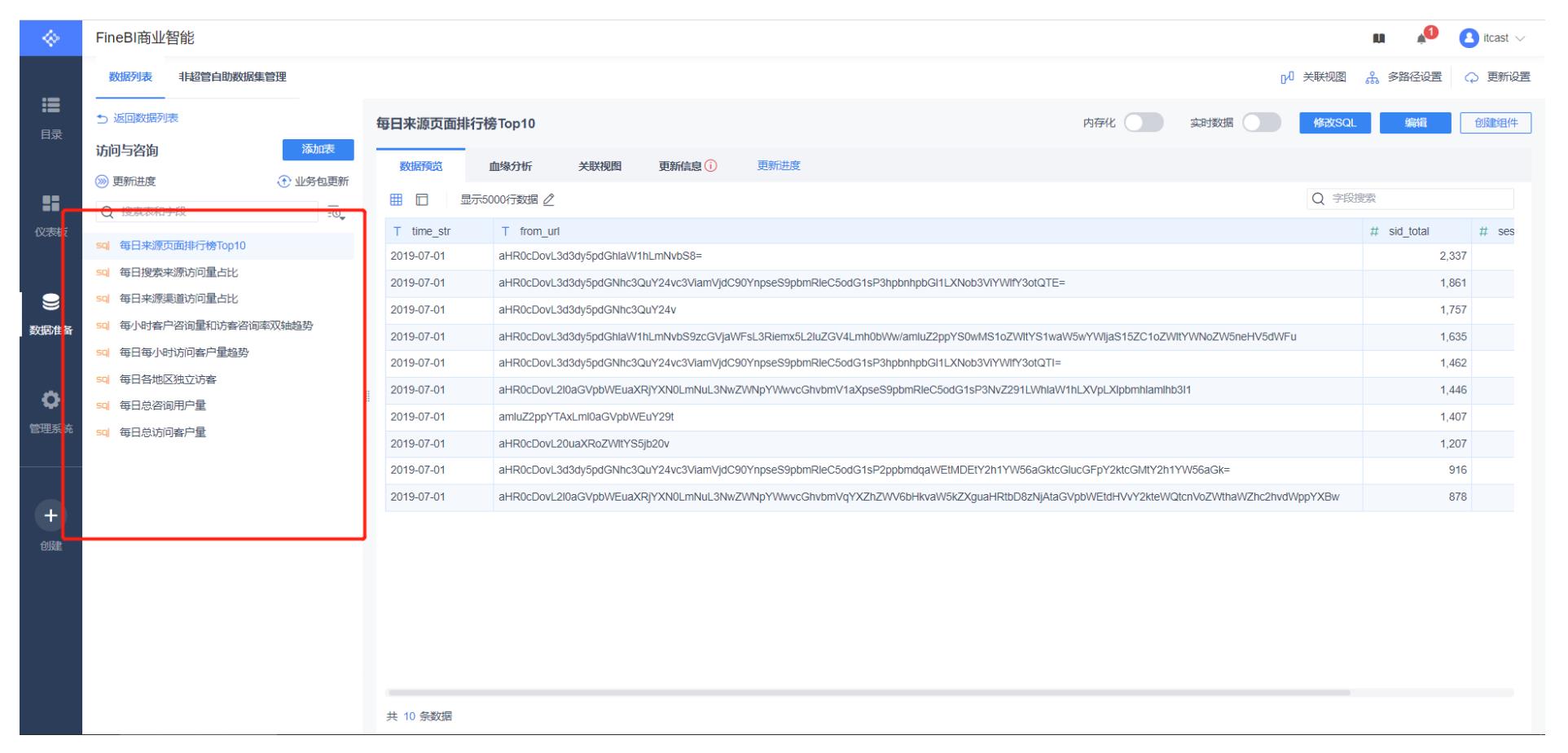Image resolution: width=1568 pixels, height=753 pixels.
Task: Click the 创建 plus button in sidebar
Action: (51, 515)
